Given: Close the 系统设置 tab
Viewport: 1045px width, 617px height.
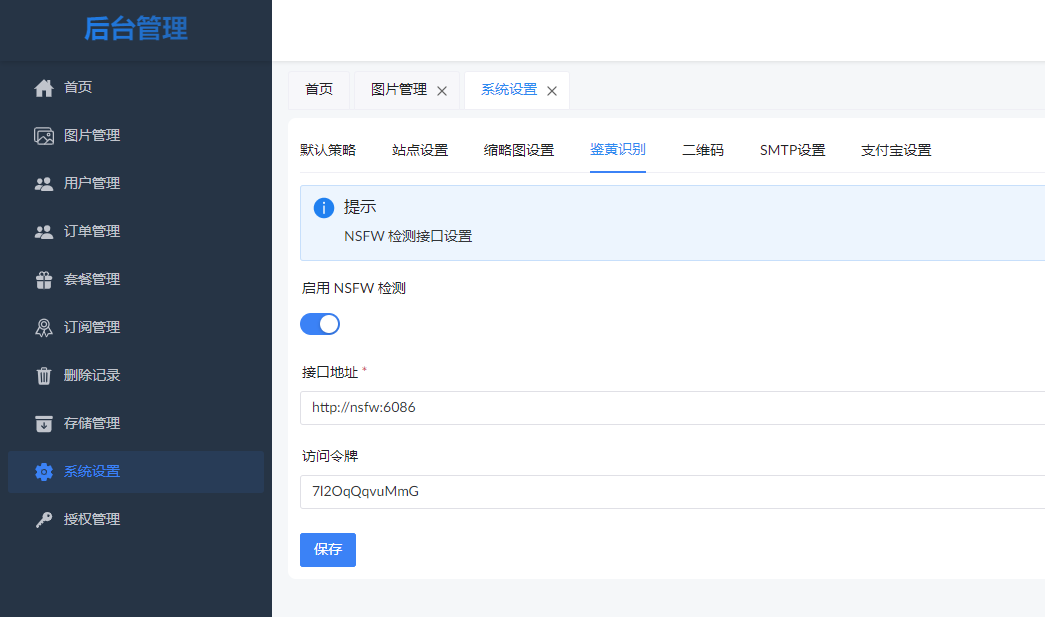Looking at the screenshot, I should pyautogui.click(x=552, y=91).
